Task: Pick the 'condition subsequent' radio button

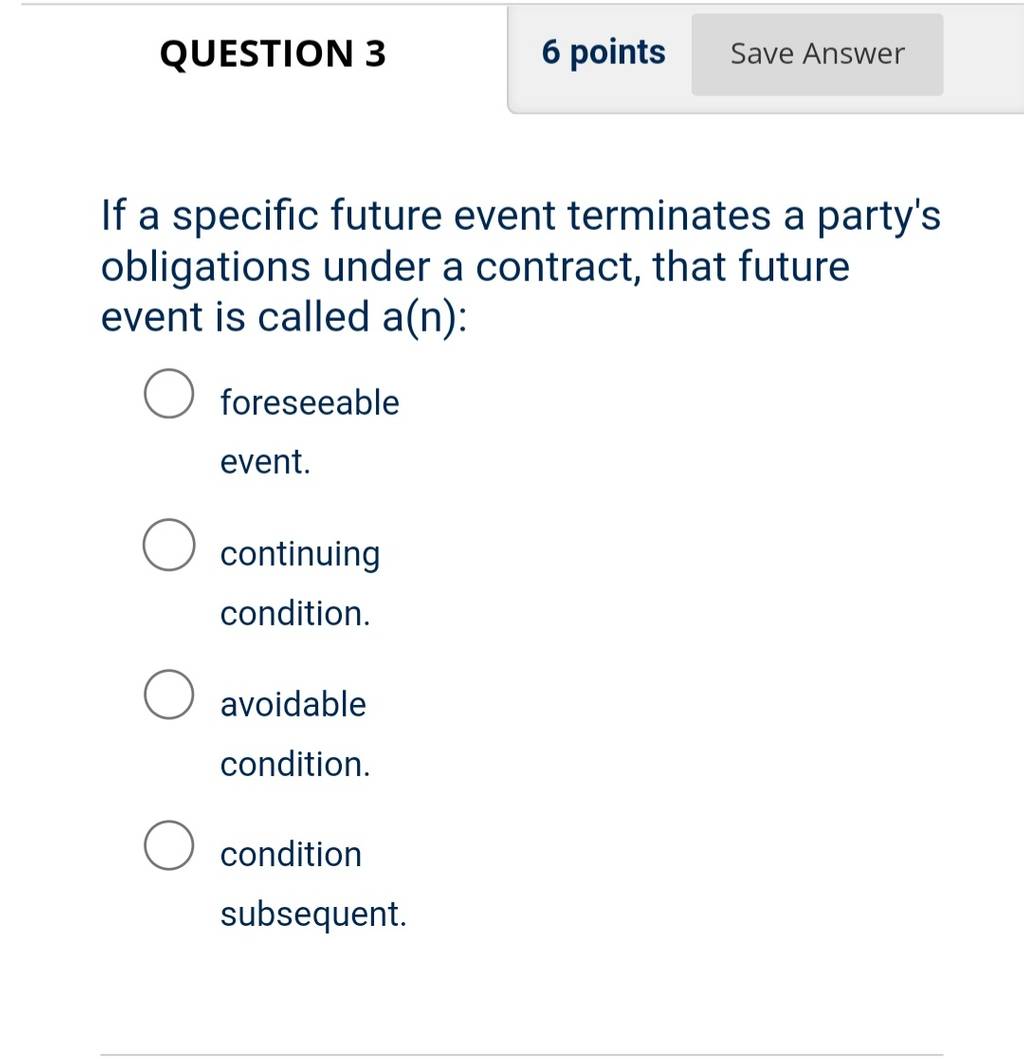Action: pos(169,846)
